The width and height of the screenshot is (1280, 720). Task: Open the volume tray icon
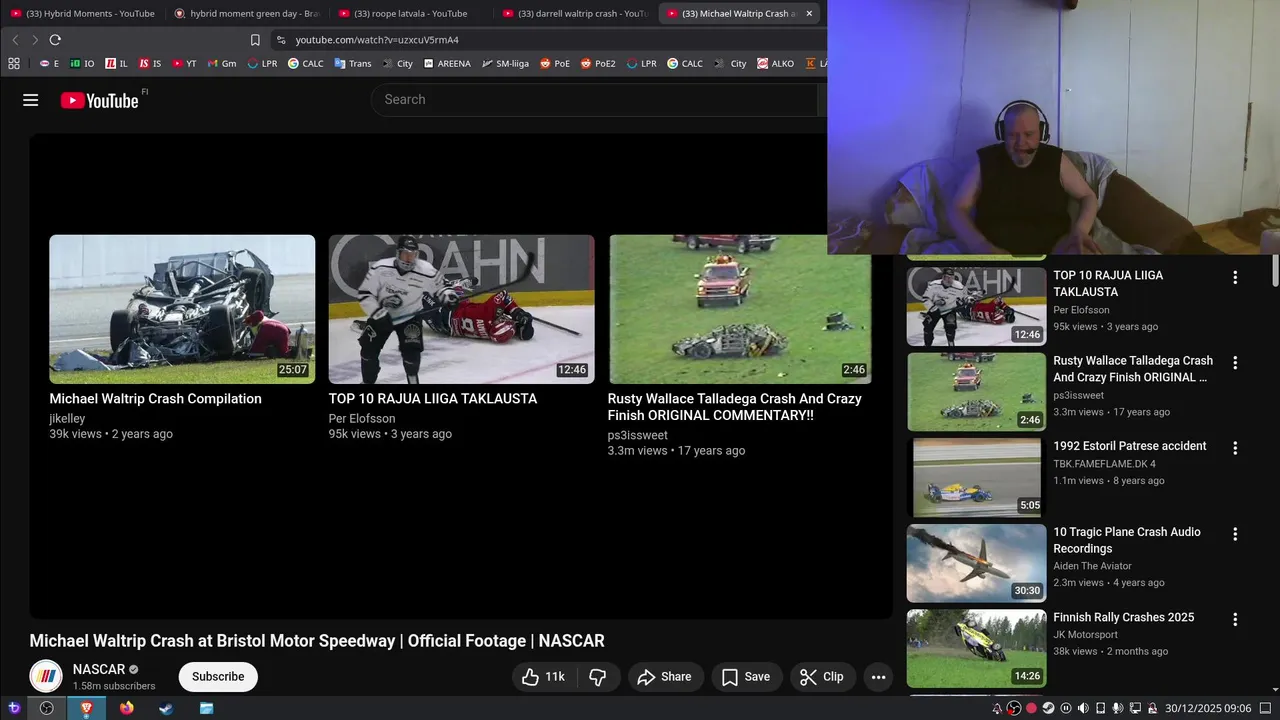[1083, 708]
